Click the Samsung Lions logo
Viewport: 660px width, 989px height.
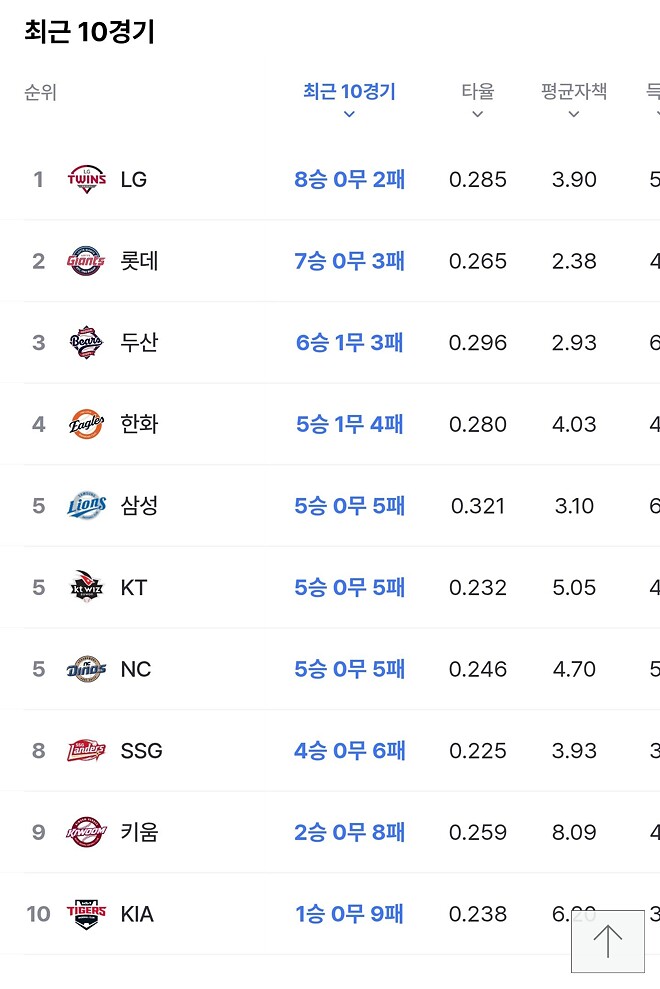[87, 505]
